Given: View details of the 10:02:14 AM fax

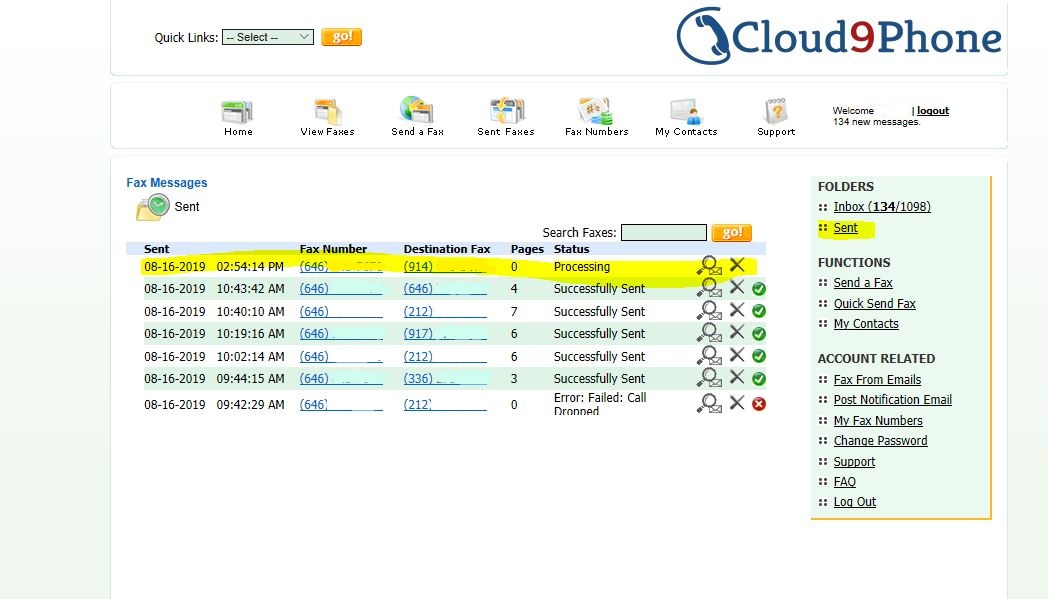Looking at the screenshot, I should [709, 356].
